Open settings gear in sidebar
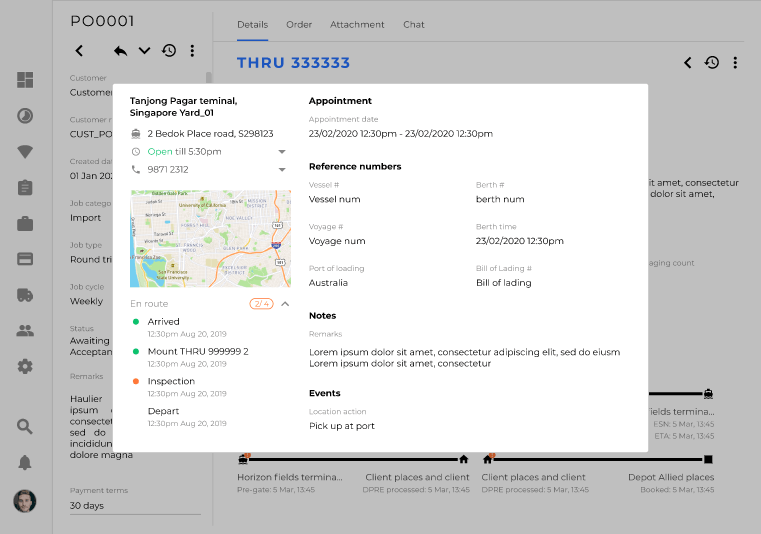 [25, 367]
